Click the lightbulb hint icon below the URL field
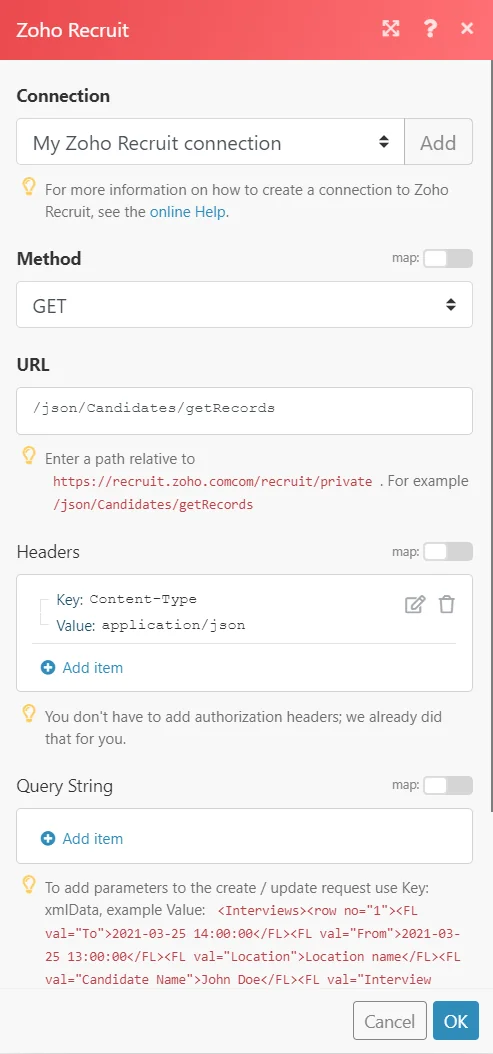Image resolution: width=493 pixels, height=1054 pixels. tap(29, 456)
